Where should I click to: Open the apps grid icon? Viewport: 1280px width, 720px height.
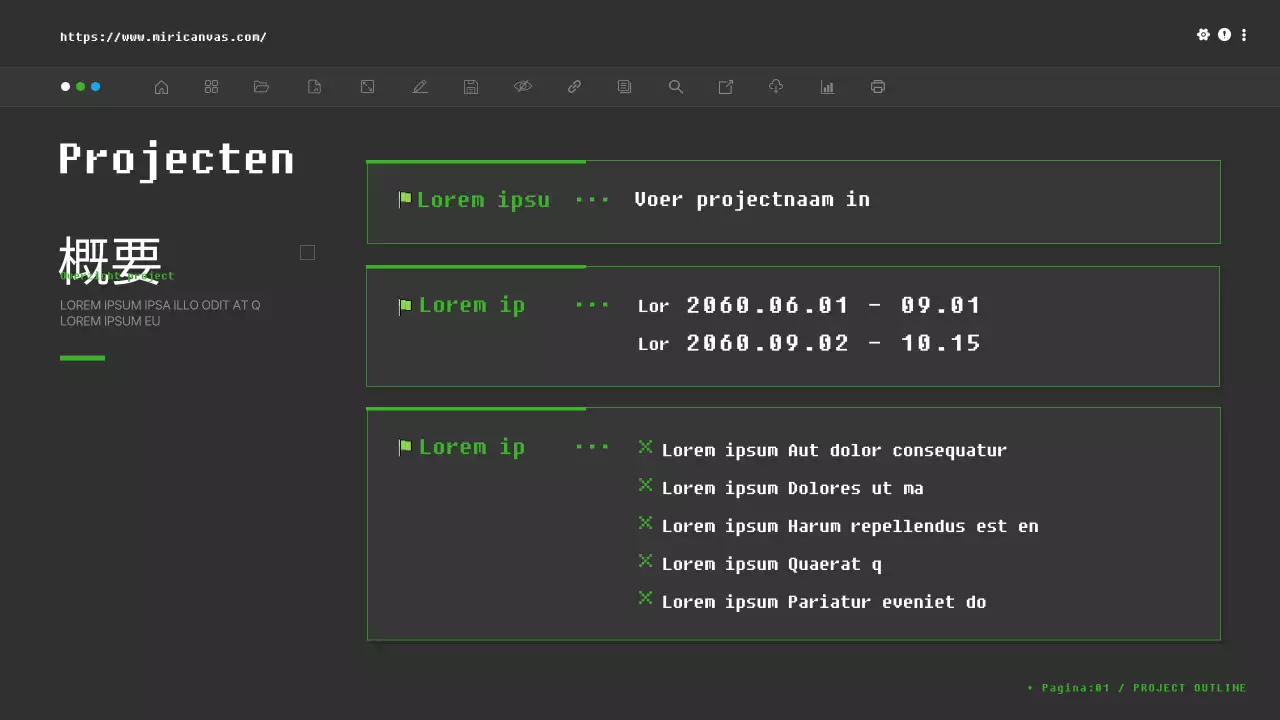tap(211, 87)
